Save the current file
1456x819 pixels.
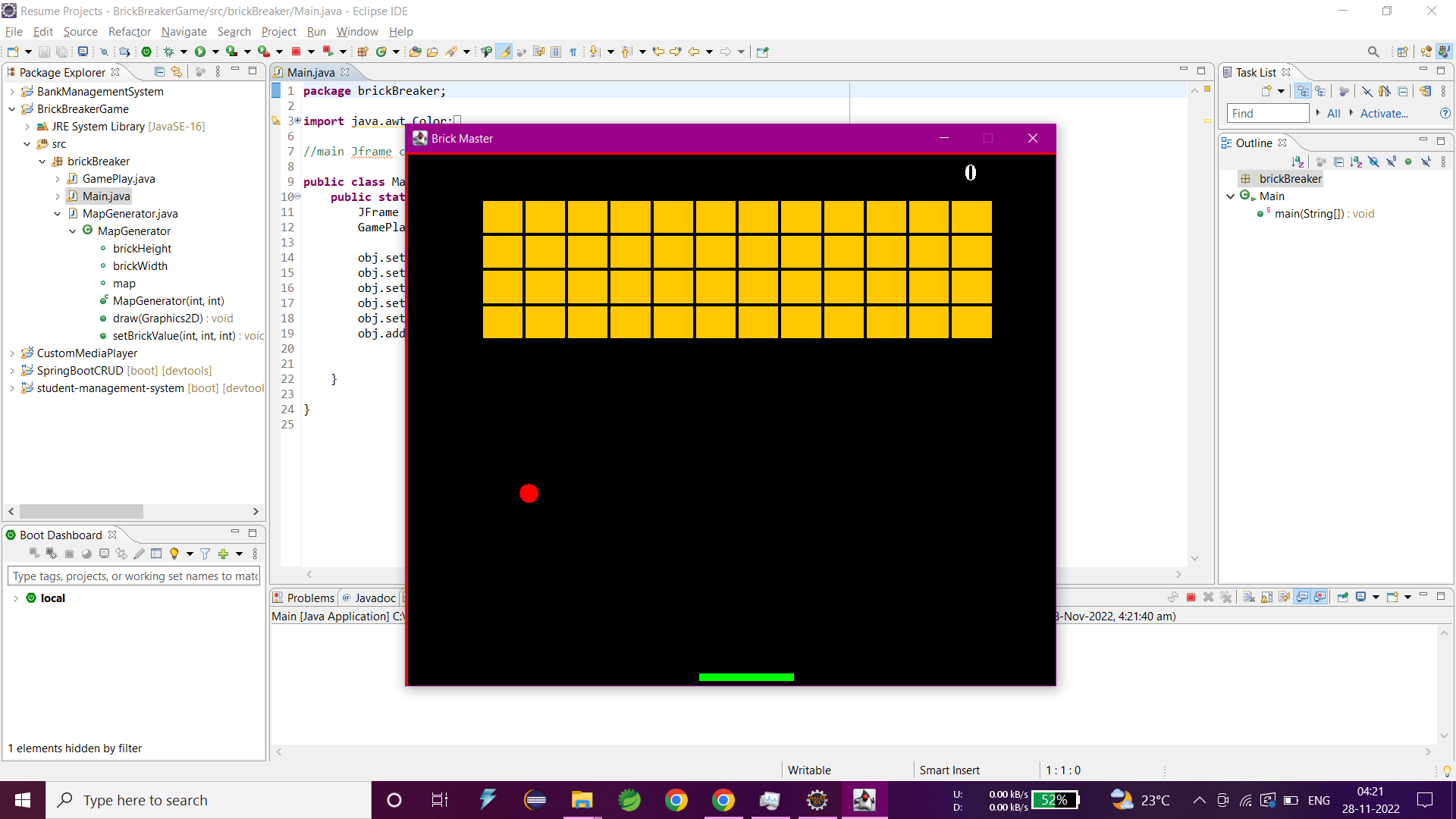coord(43,52)
